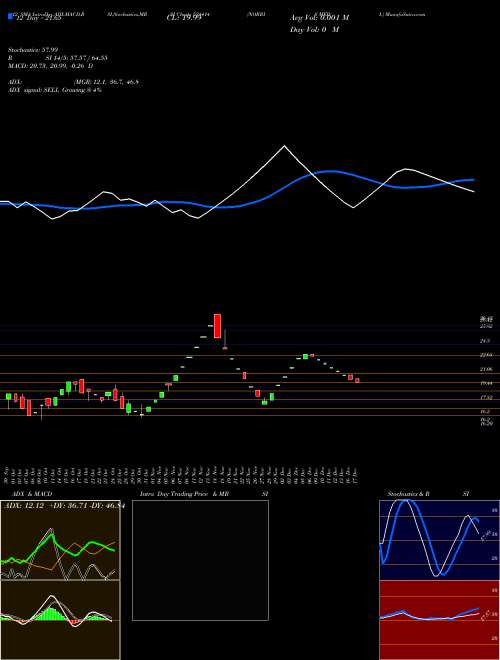500x660 pixels.
Task: Click the 'ADX: 12.12 +DY: 36.71' header
Action: [x=62, y=505]
